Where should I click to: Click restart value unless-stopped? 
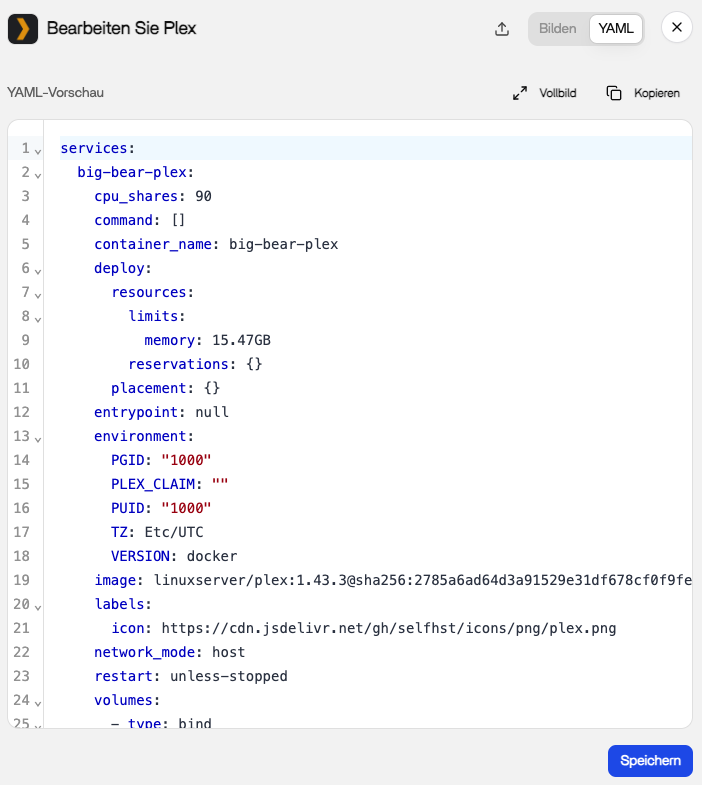point(229,676)
